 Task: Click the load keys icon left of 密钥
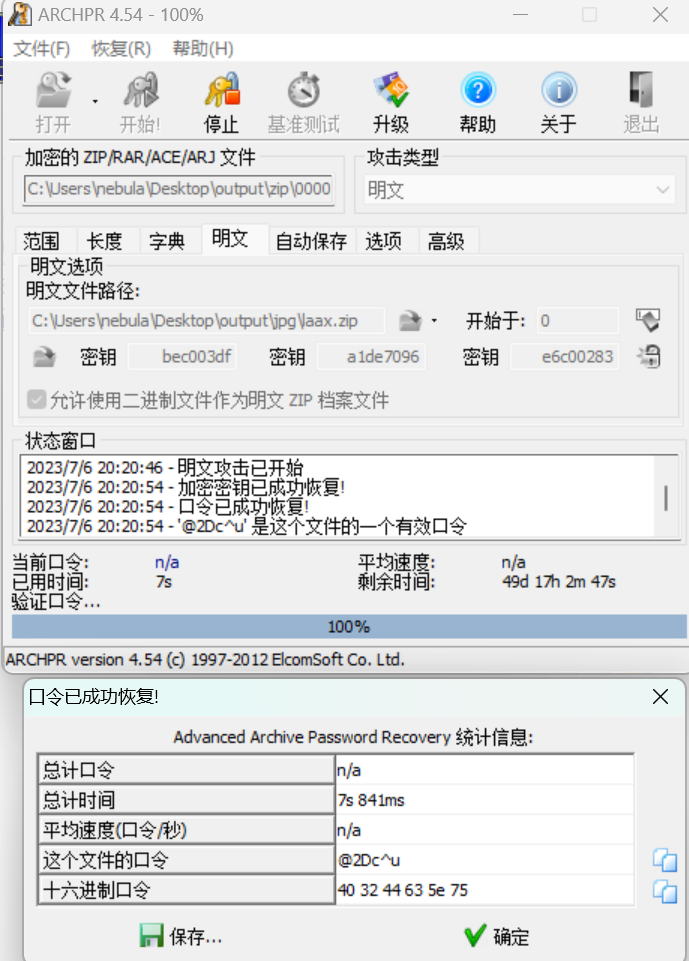tap(44, 356)
